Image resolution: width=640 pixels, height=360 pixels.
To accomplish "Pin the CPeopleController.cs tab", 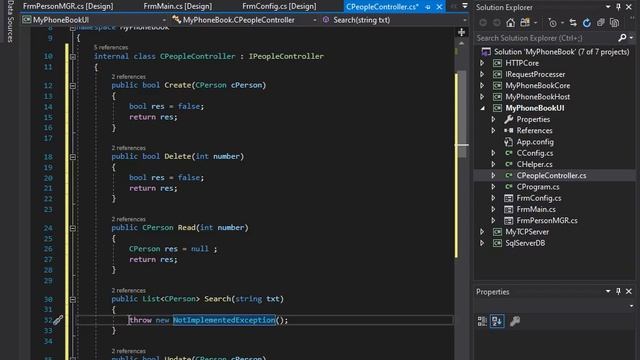I will 427,7.
